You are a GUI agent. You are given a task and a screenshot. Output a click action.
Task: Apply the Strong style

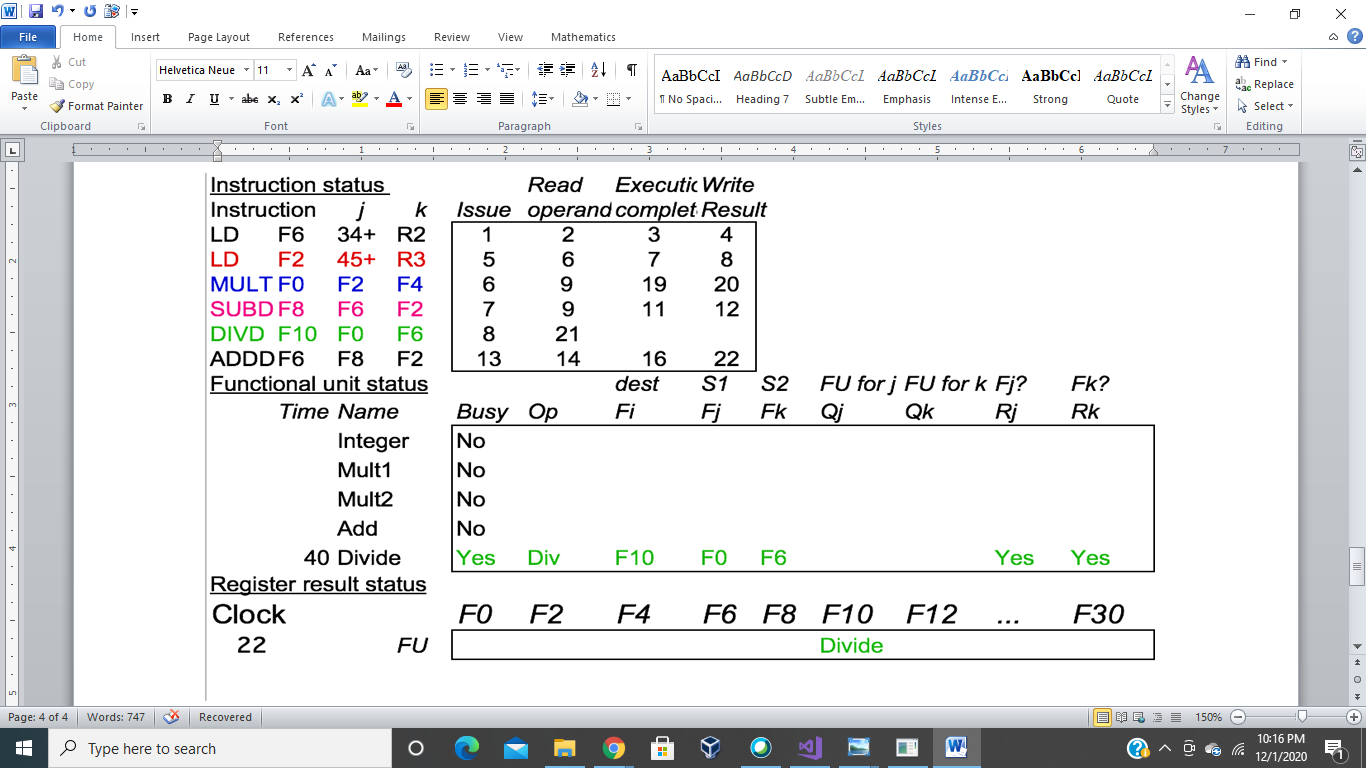coord(1050,86)
